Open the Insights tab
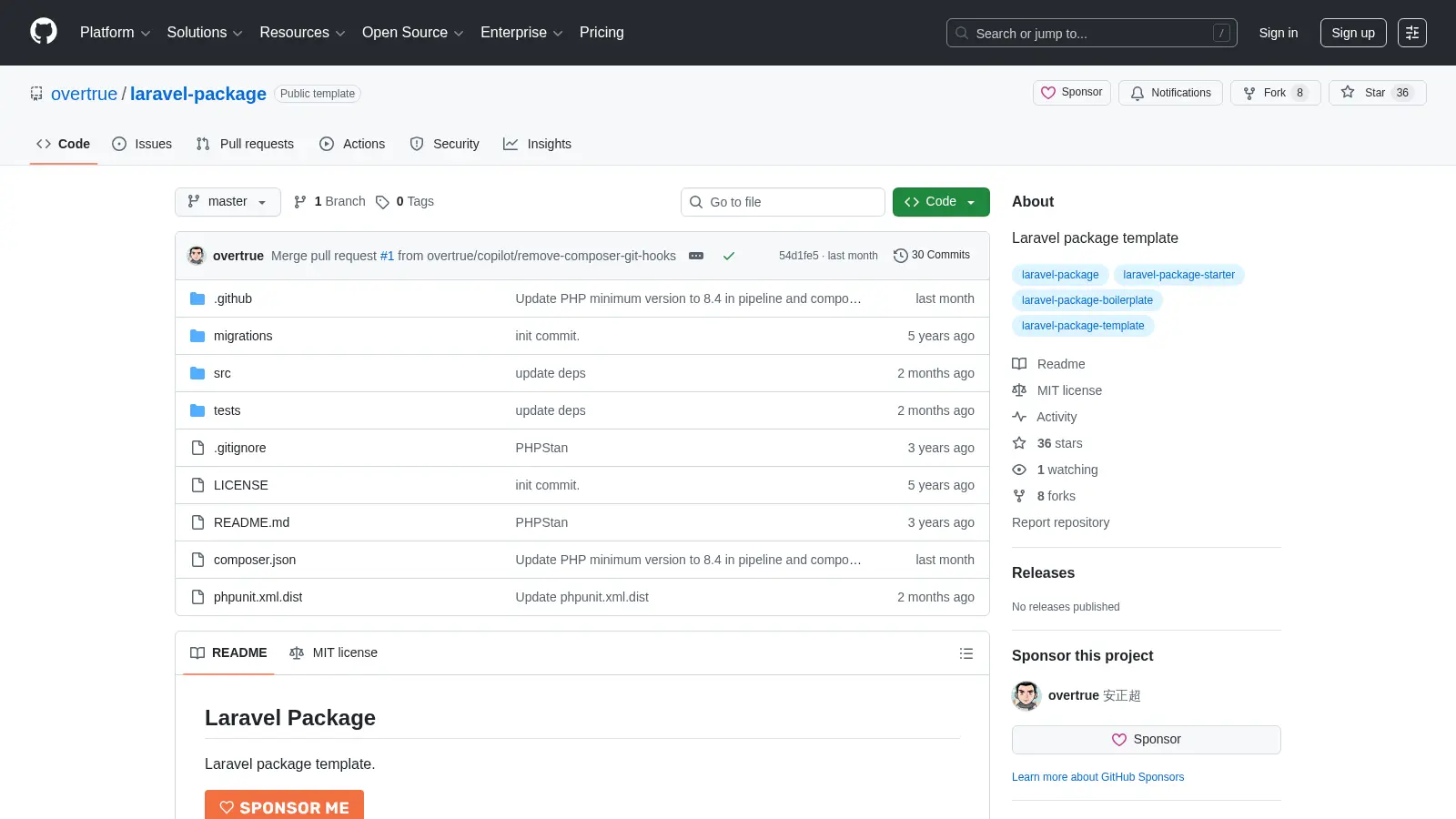Viewport: 1456px width, 819px height. (537, 144)
